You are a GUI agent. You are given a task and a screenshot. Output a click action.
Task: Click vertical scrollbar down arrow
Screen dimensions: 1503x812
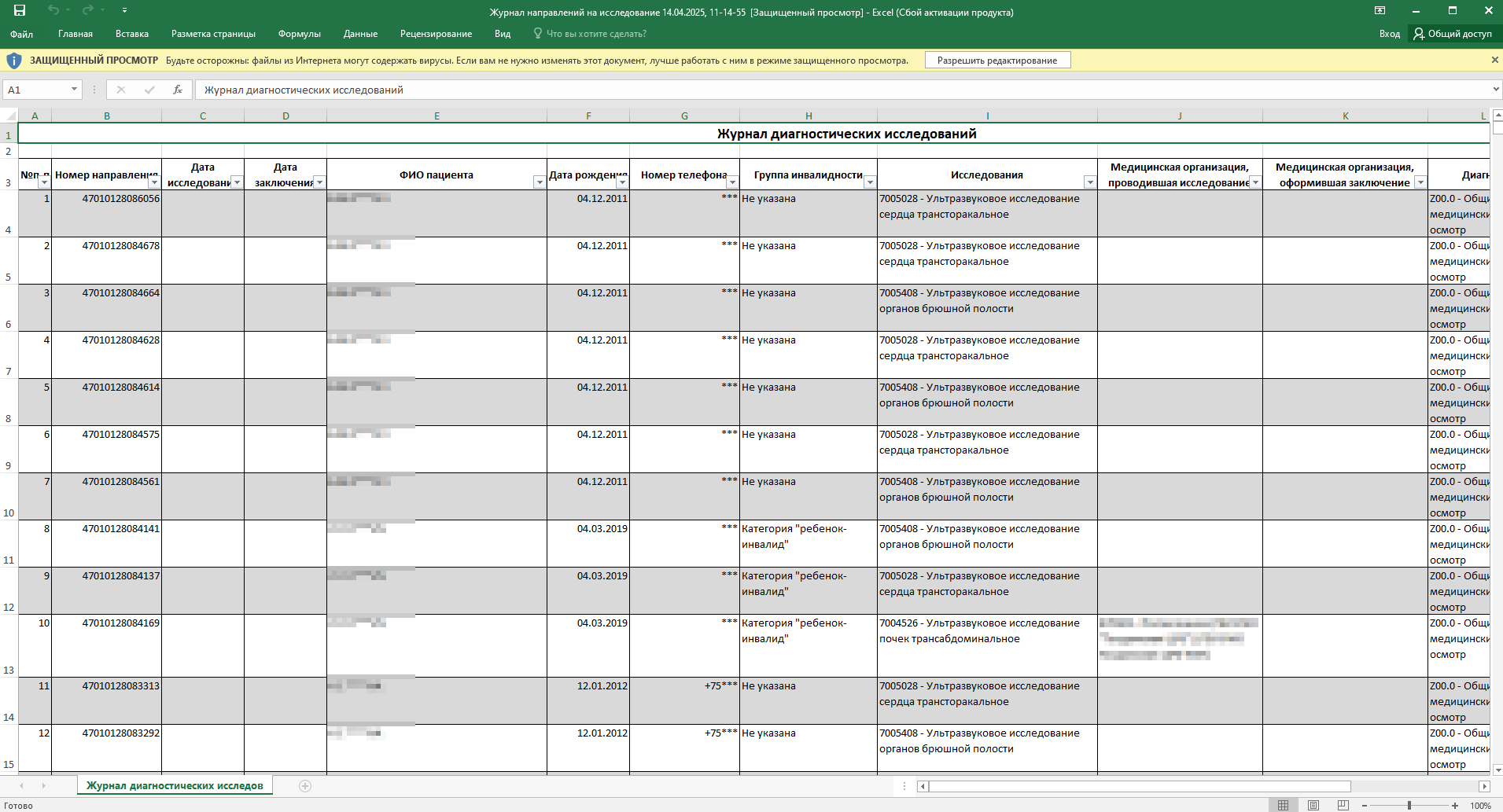click(1497, 770)
